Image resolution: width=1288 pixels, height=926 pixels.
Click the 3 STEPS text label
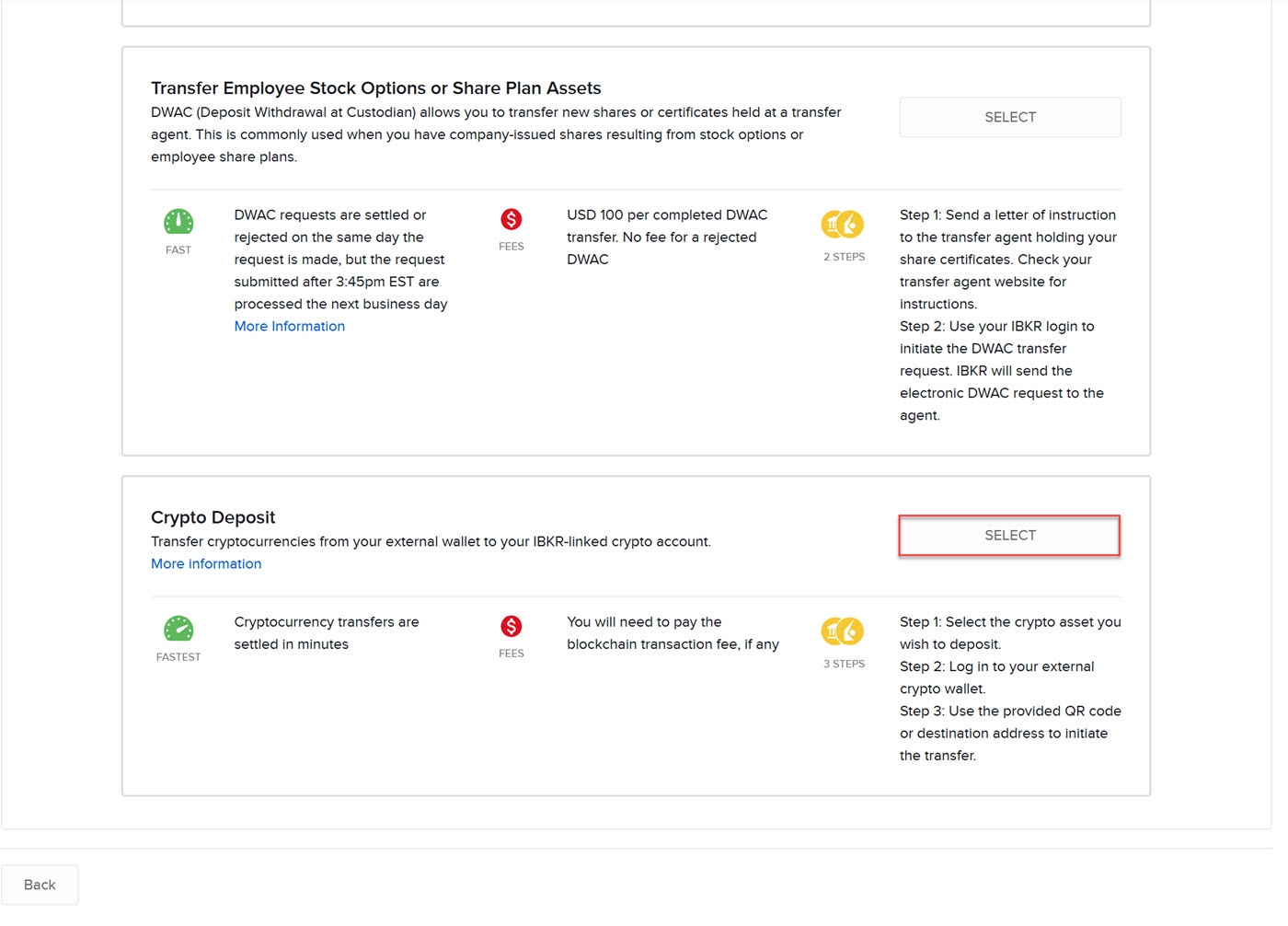(844, 664)
